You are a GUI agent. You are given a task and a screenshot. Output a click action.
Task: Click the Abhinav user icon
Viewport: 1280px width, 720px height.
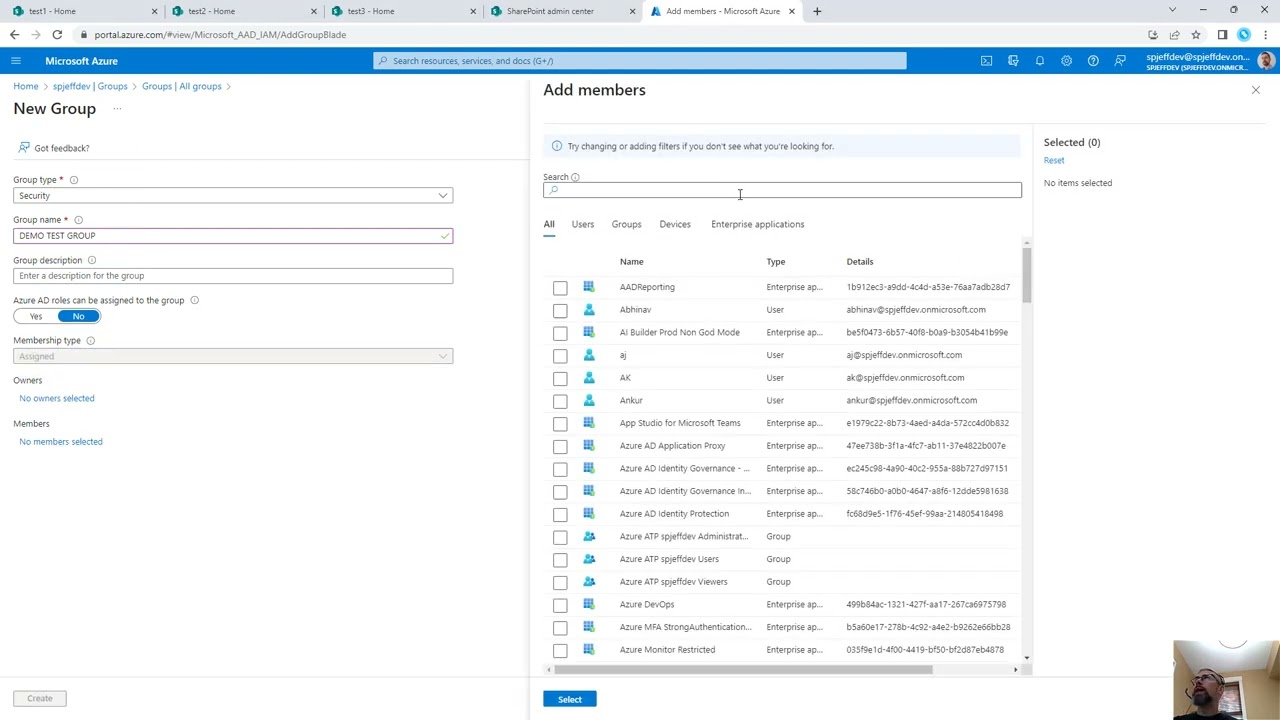point(589,310)
